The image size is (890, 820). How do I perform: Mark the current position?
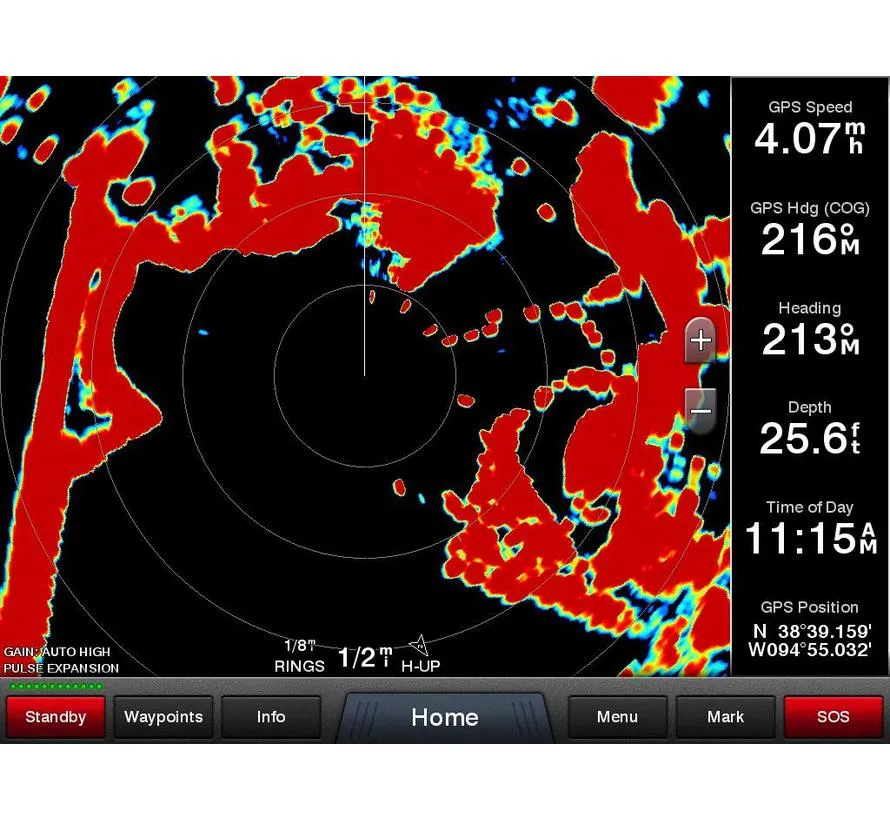(725, 717)
